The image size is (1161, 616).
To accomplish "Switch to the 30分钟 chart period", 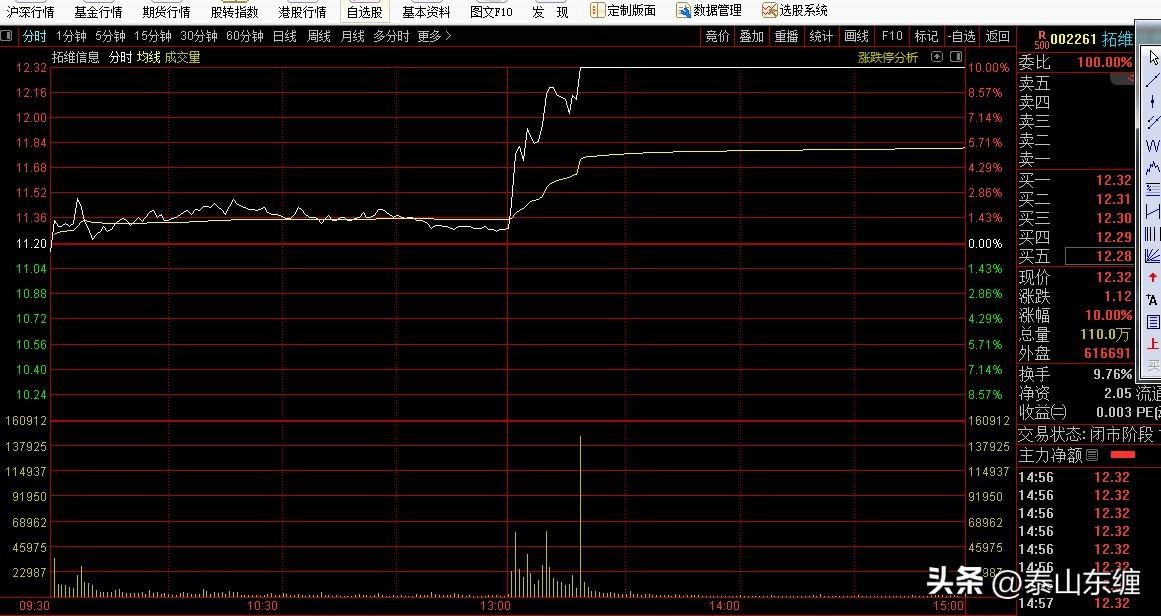I will [198, 36].
